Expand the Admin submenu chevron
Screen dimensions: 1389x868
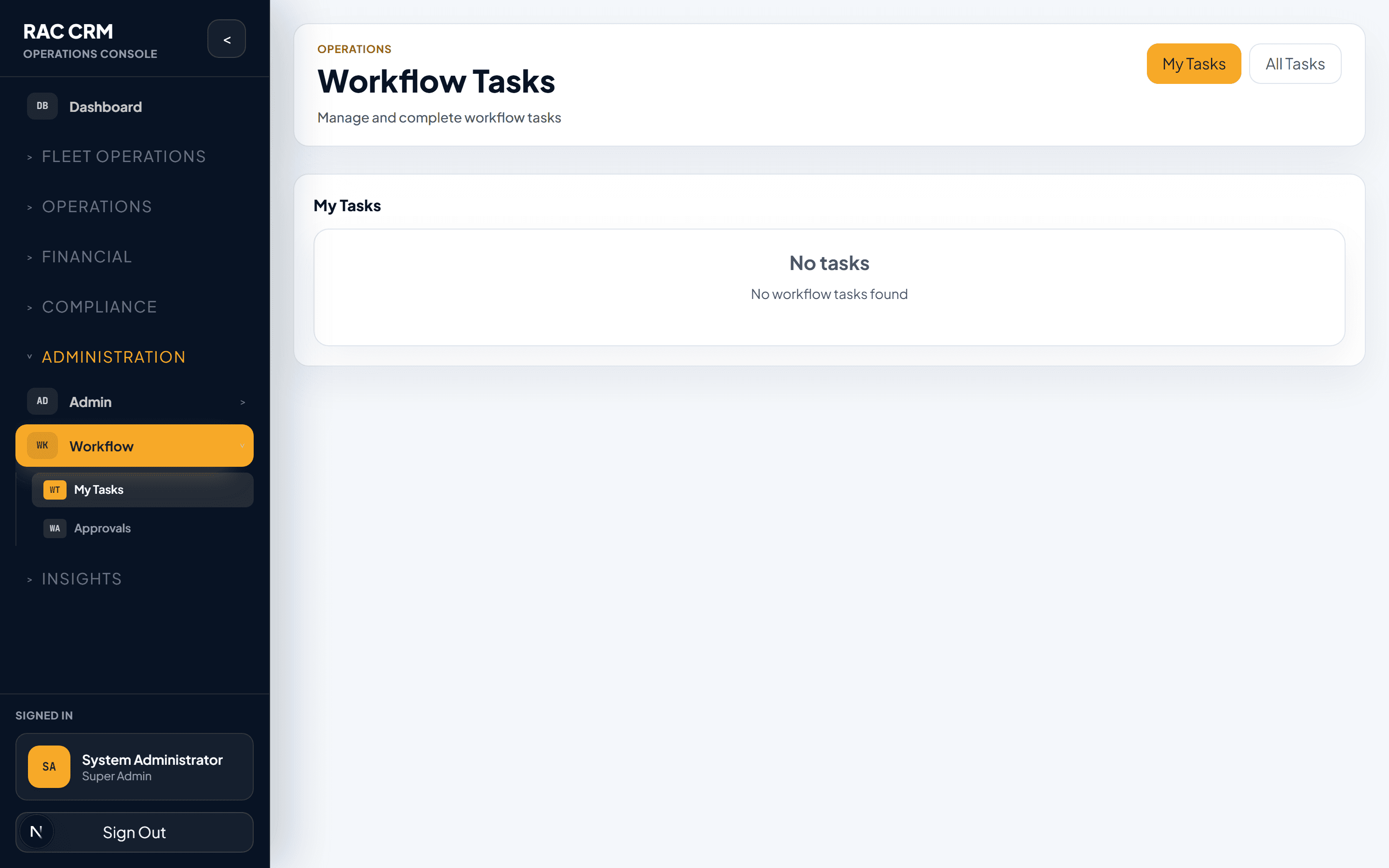pyautogui.click(x=242, y=403)
